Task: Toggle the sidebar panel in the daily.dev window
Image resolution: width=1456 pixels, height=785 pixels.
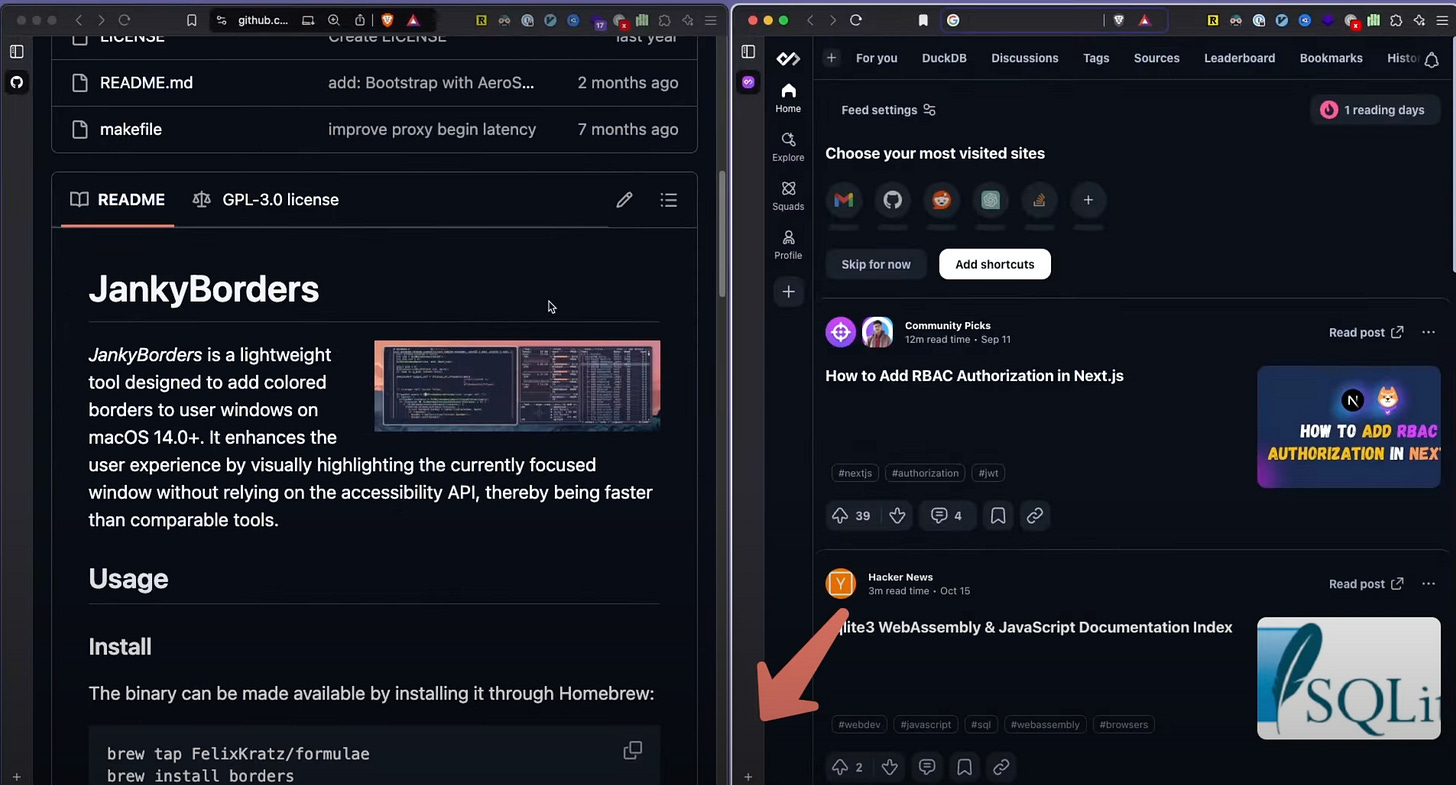Action: (749, 51)
